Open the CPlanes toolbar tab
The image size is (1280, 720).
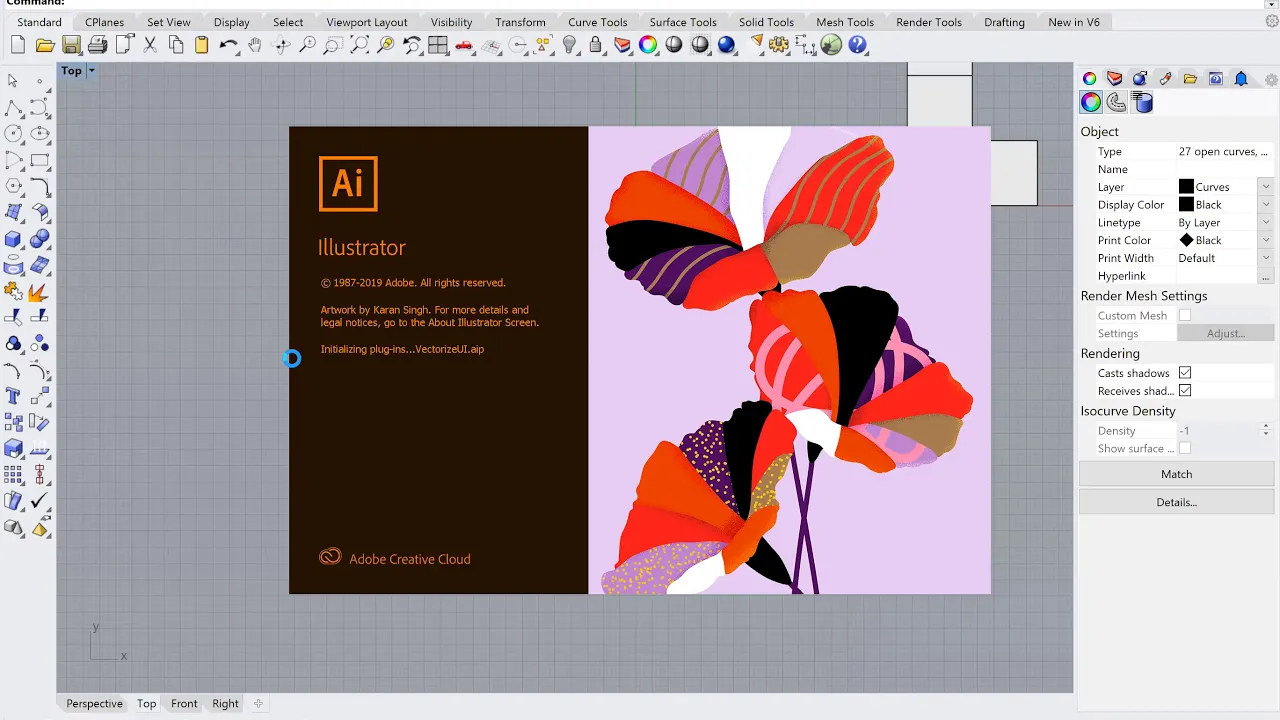pos(105,22)
